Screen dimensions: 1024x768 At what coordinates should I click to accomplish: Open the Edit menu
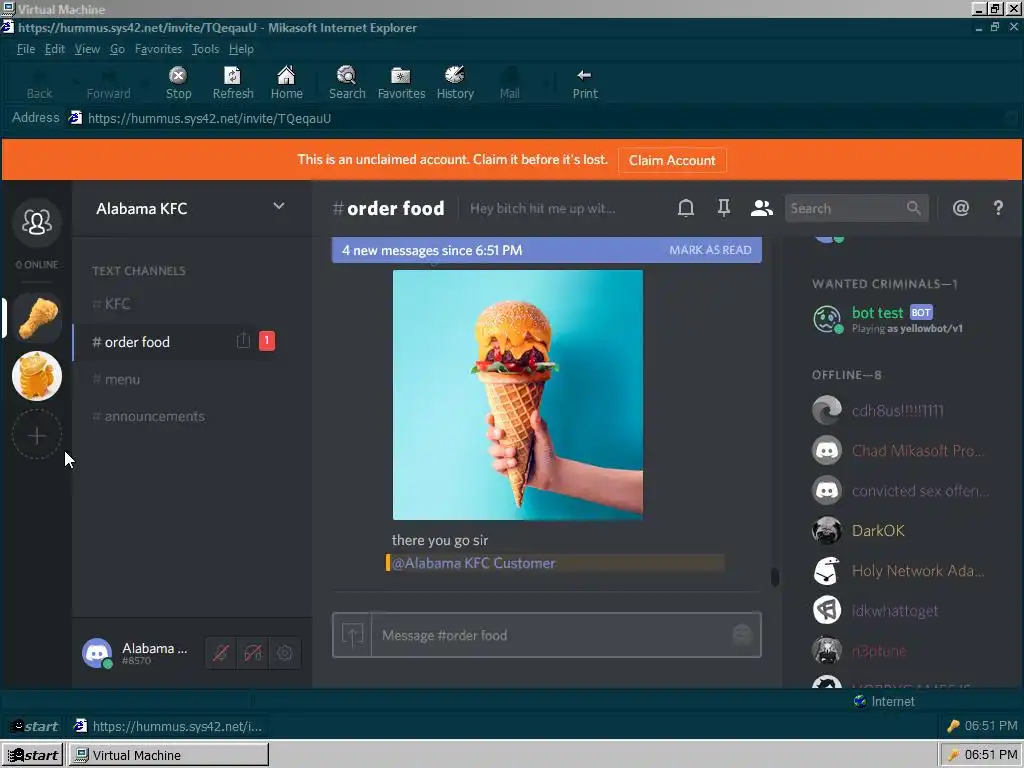[55, 49]
